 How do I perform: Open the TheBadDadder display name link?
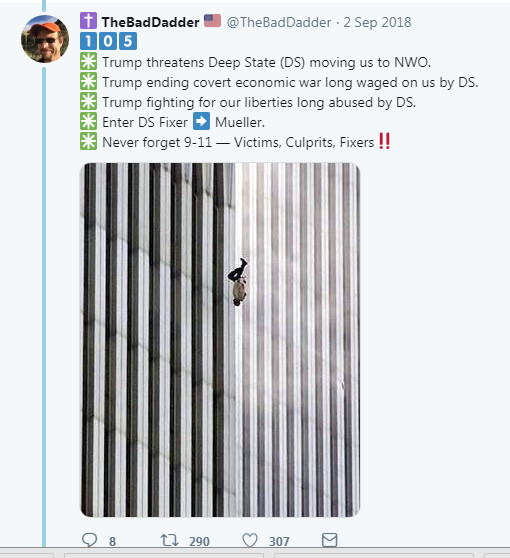click(151, 22)
